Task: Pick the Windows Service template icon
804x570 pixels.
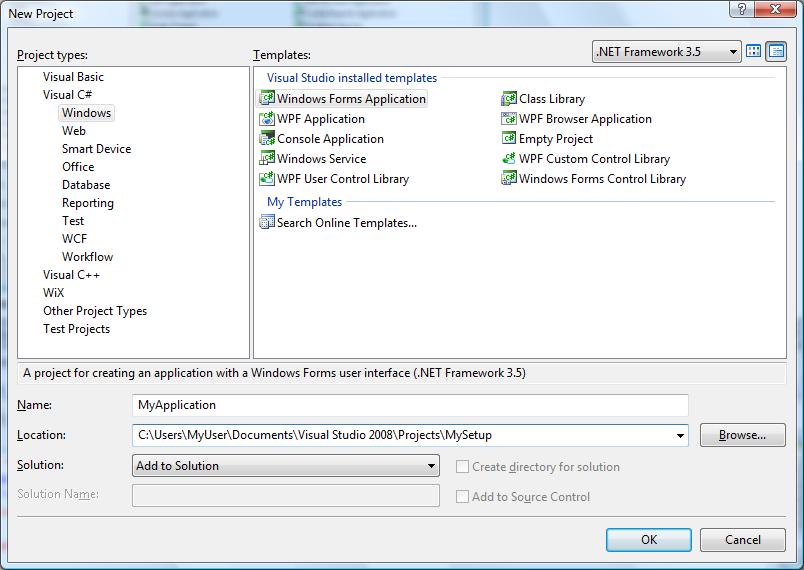Action: 267,159
